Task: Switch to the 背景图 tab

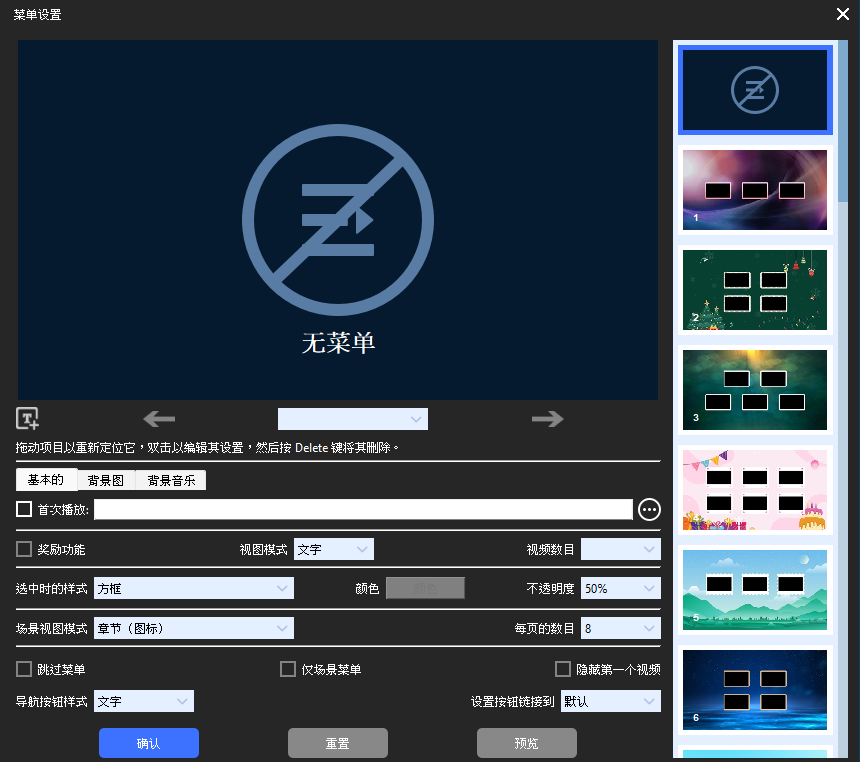Action: click(x=106, y=481)
